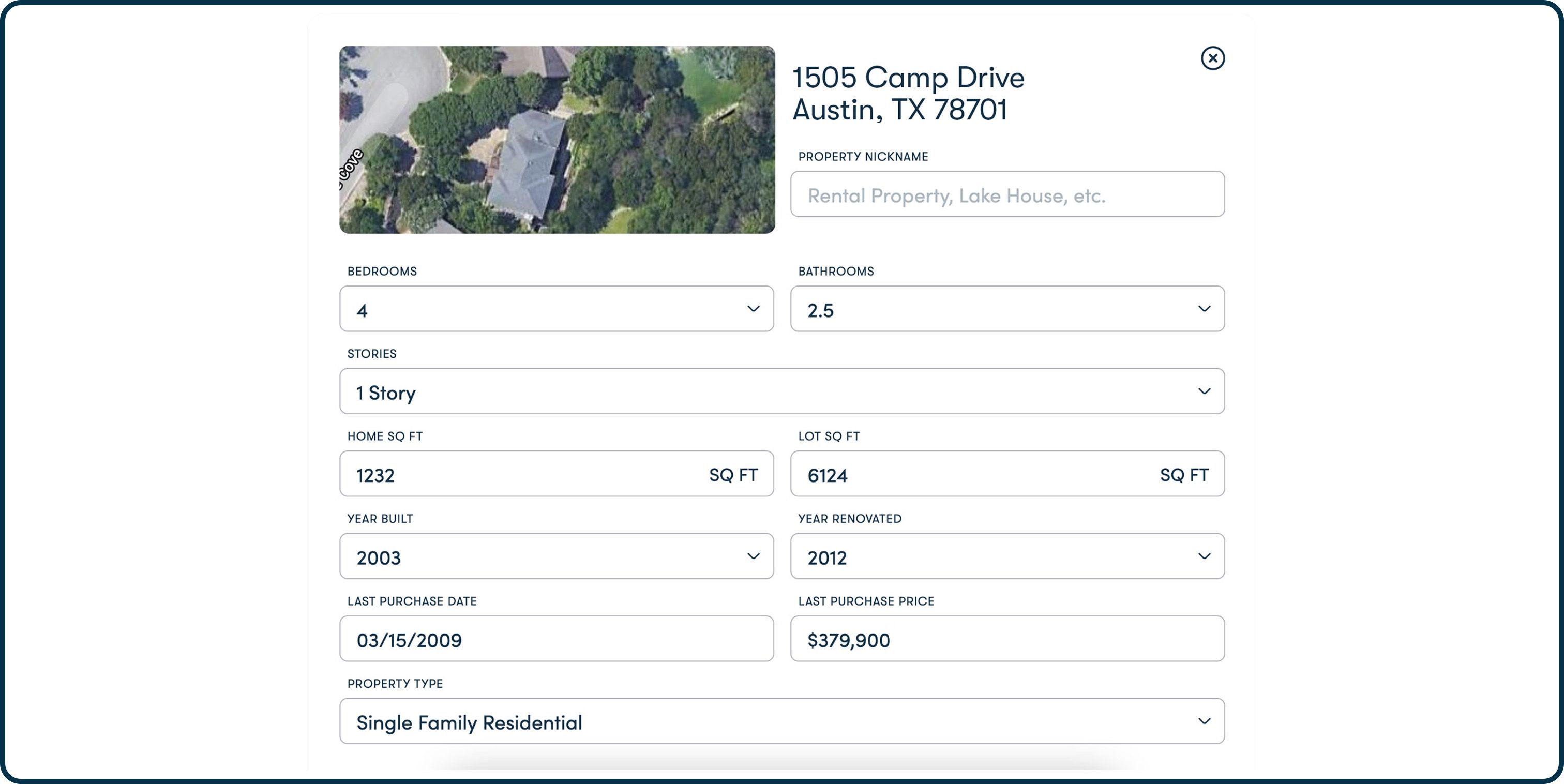Image resolution: width=1564 pixels, height=784 pixels.
Task: Click the Lot Sq Ft field
Action: [x=1007, y=474]
